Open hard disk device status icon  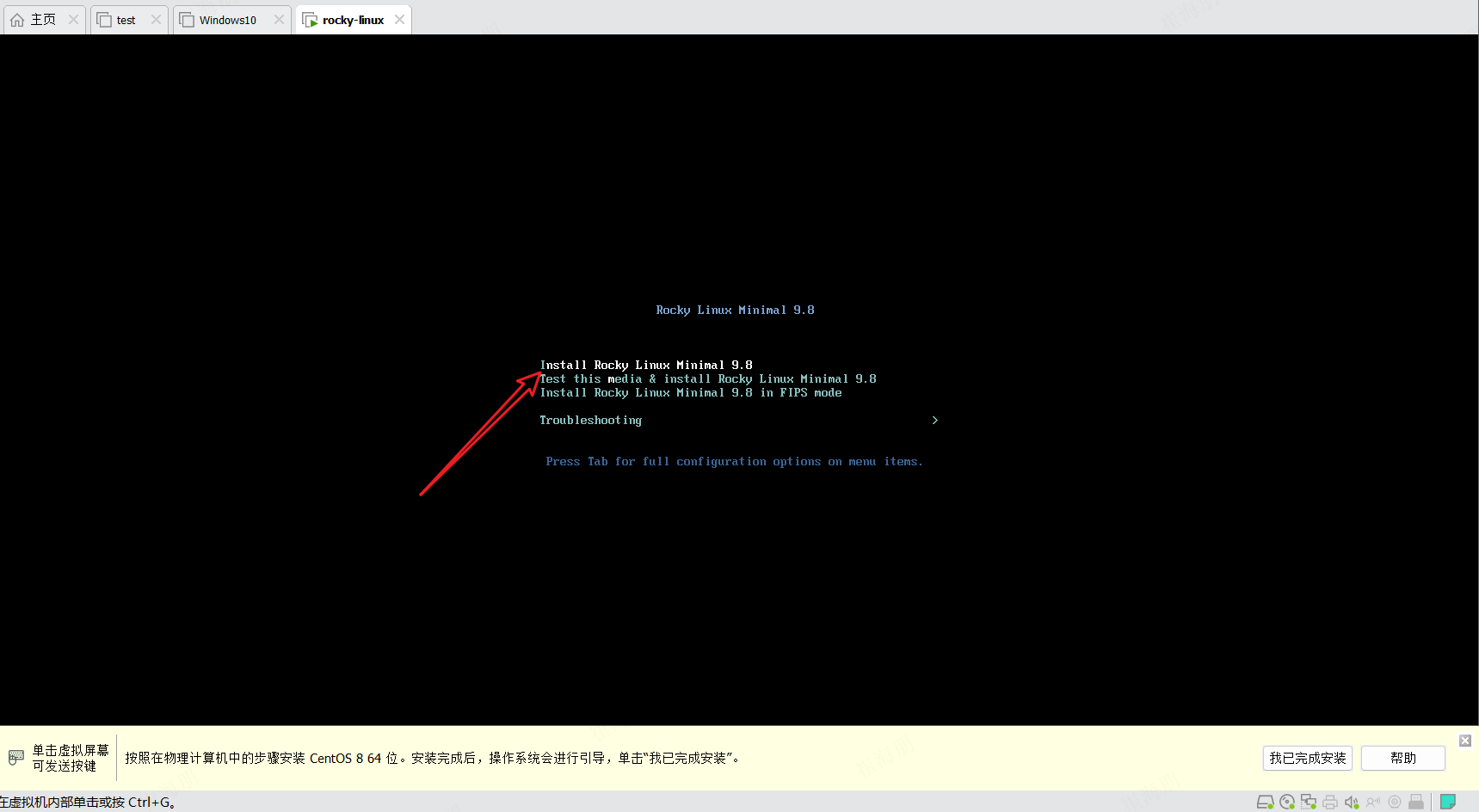1265,802
